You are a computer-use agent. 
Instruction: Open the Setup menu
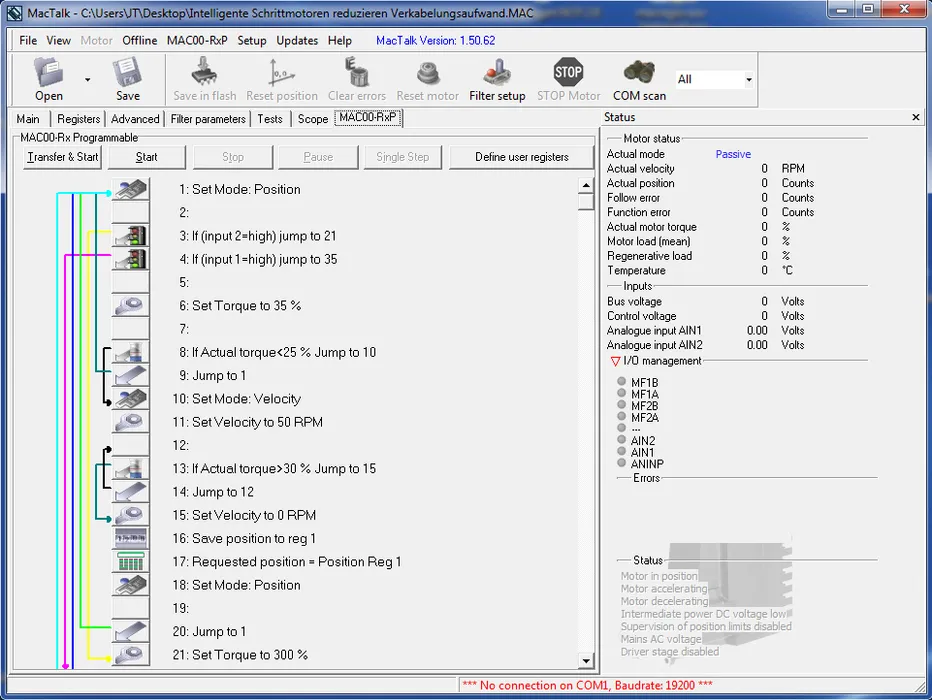click(252, 41)
